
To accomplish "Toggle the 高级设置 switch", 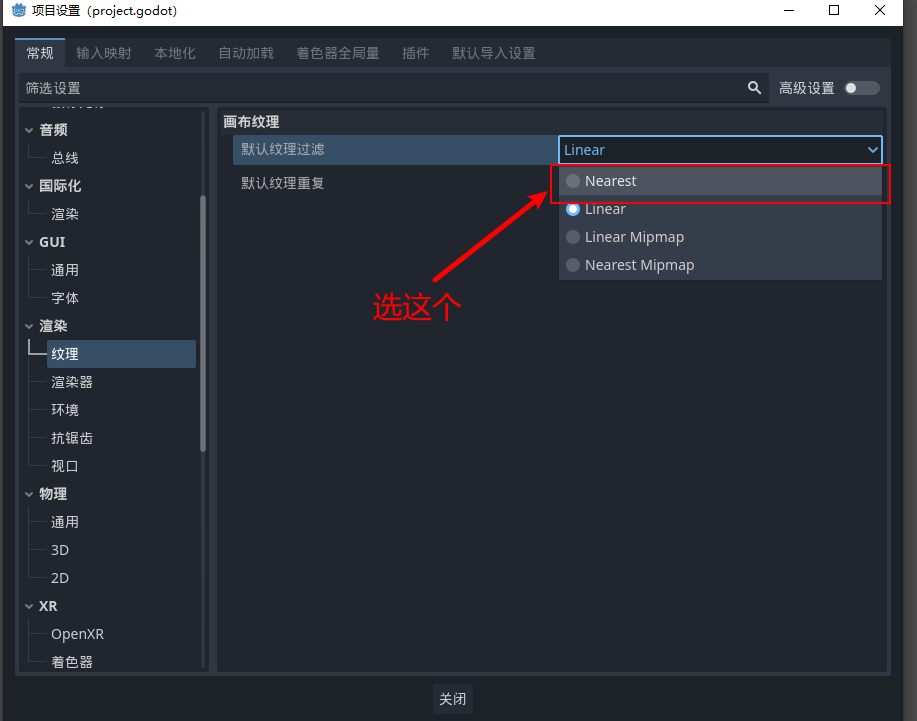I will coord(862,88).
